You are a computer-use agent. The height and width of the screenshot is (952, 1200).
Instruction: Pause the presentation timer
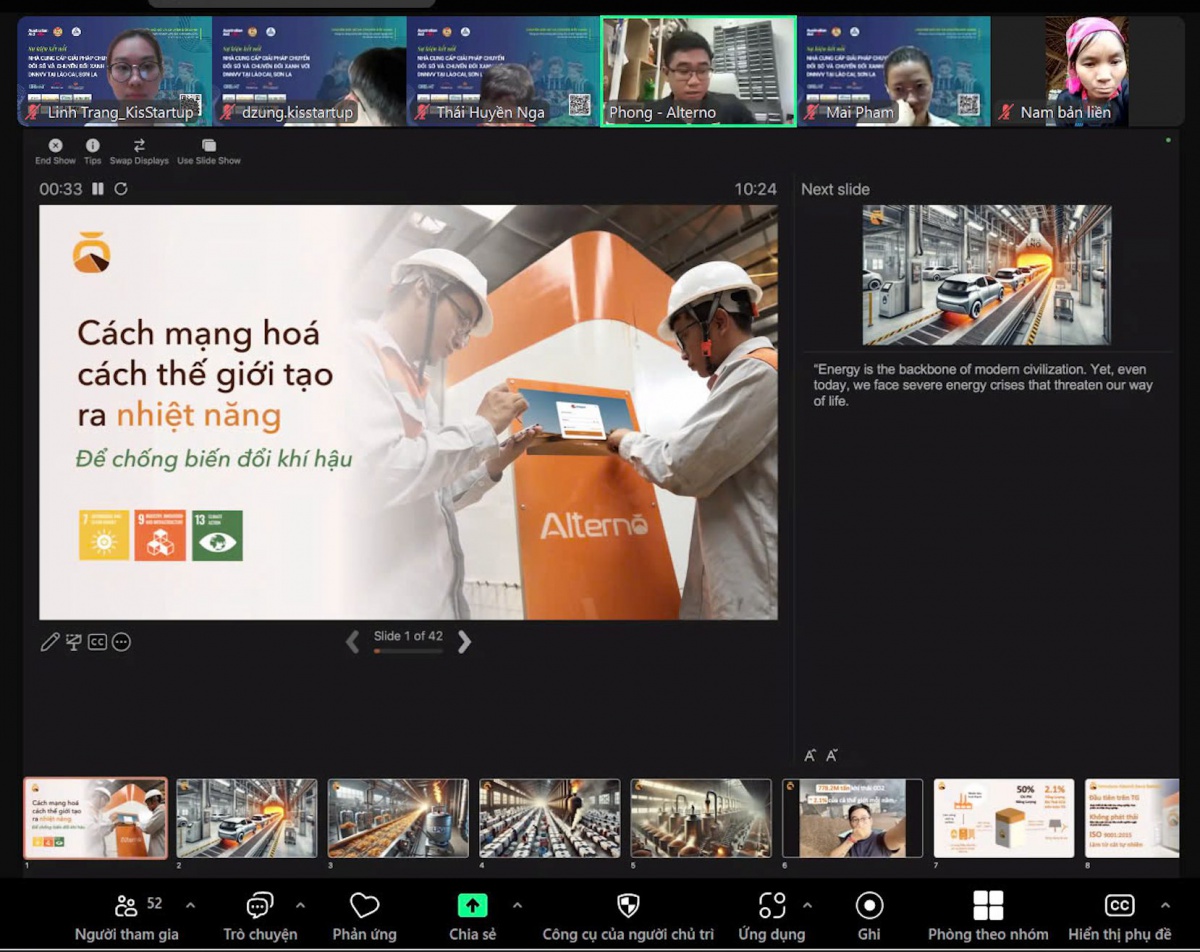[98, 188]
